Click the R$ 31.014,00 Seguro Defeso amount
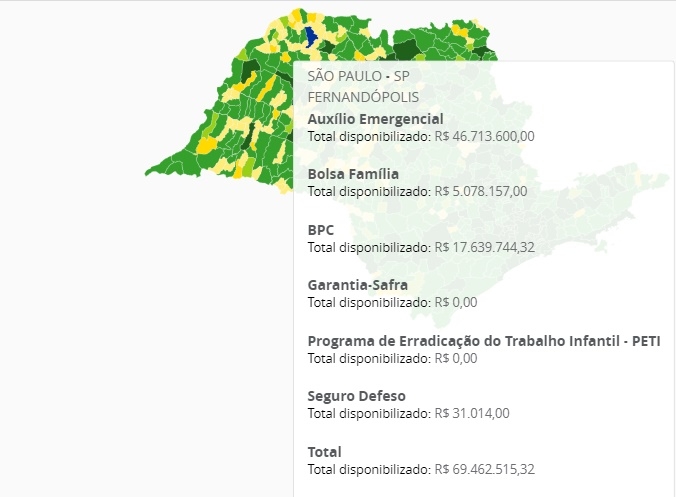 click(475, 413)
